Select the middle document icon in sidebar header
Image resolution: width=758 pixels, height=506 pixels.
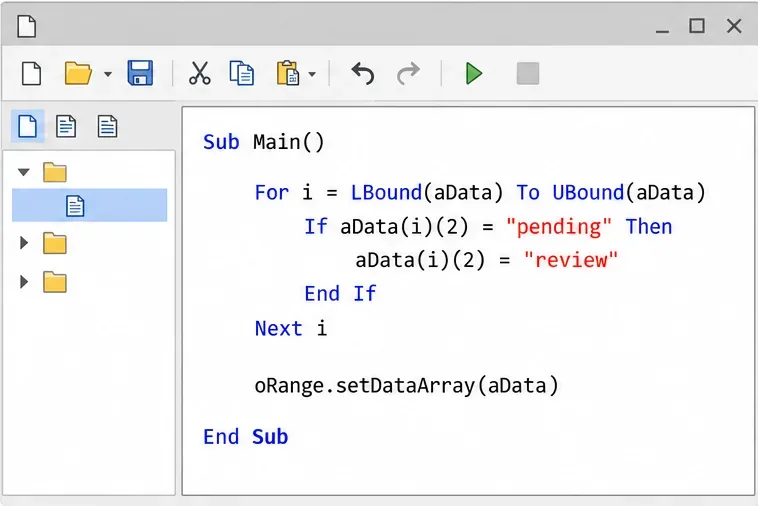(x=66, y=126)
